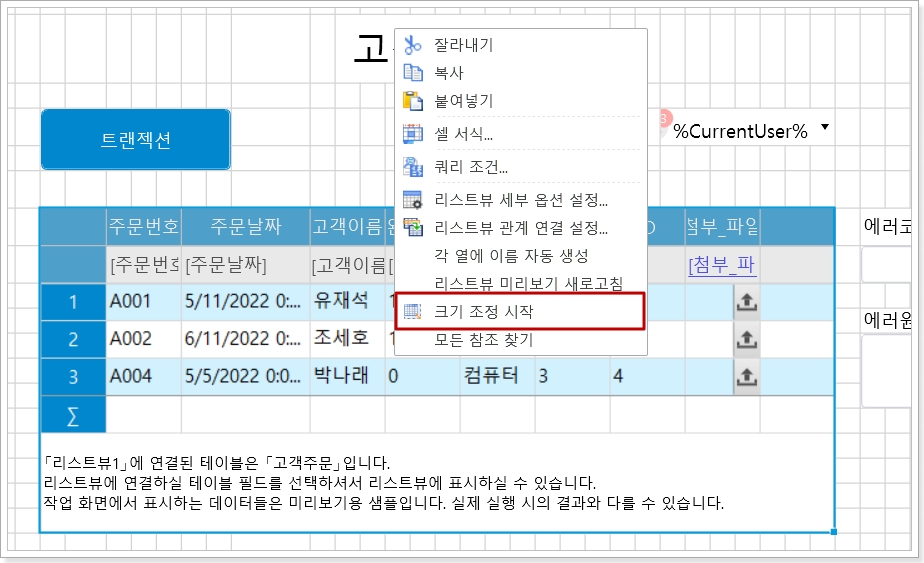Click the ListView detail options icon
The width and height of the screenshot is (924, 563).
coord(413,200)
